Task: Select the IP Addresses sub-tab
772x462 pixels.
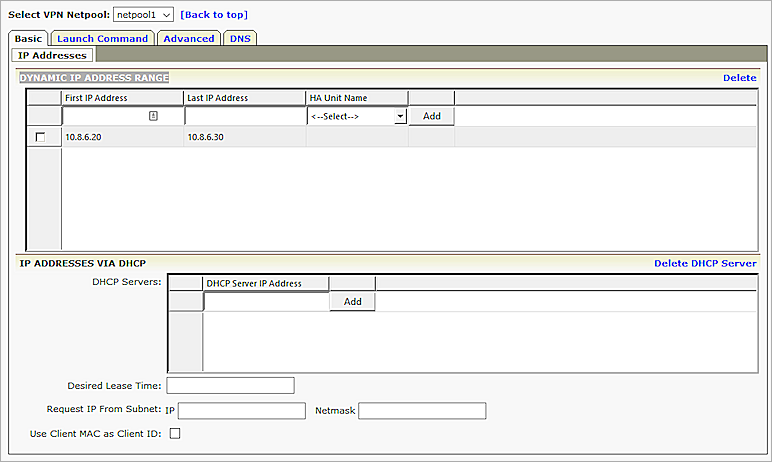Action: pyautogui.click(x=52, y=55)
